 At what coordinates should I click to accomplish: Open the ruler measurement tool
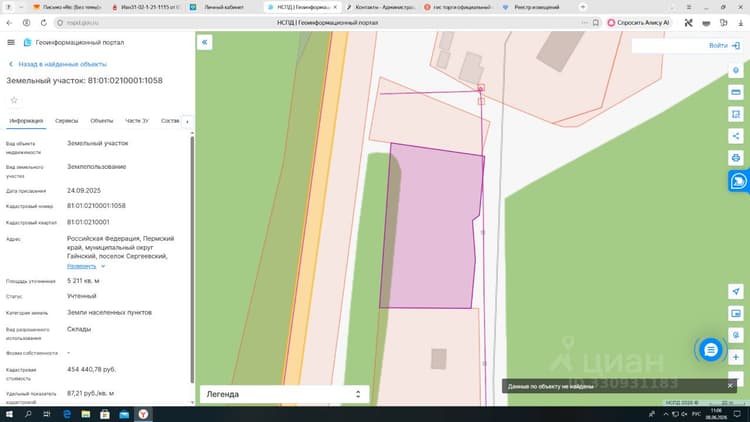[736, 92]
